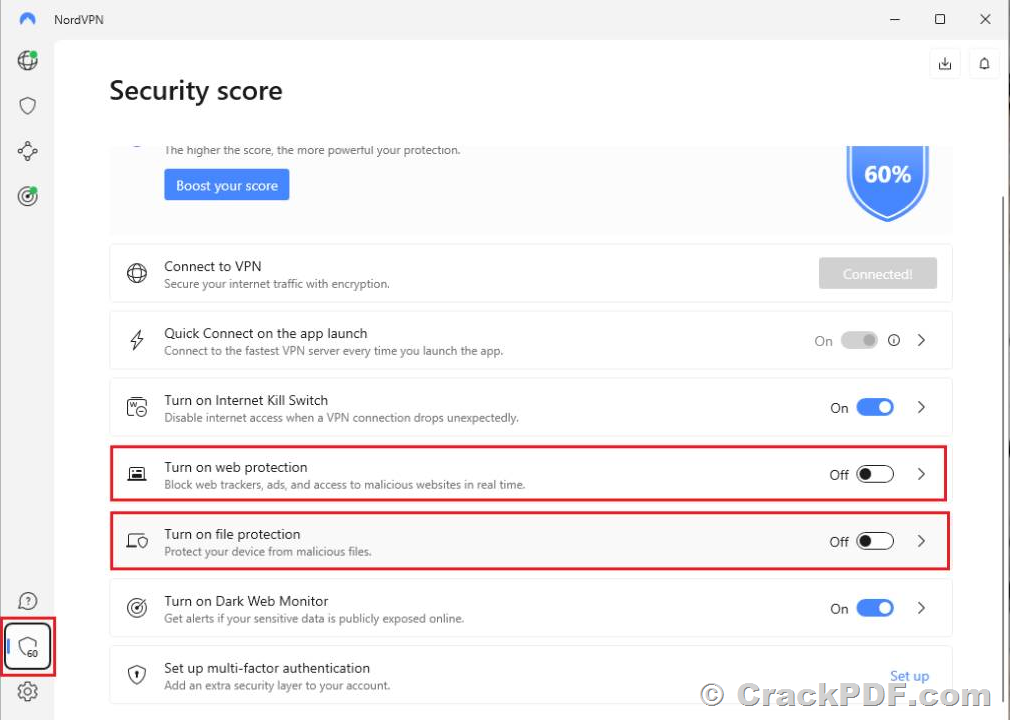1010x720 pixels.
Task: Open Settings gear icon in sidebar
Action: [27, 692]
